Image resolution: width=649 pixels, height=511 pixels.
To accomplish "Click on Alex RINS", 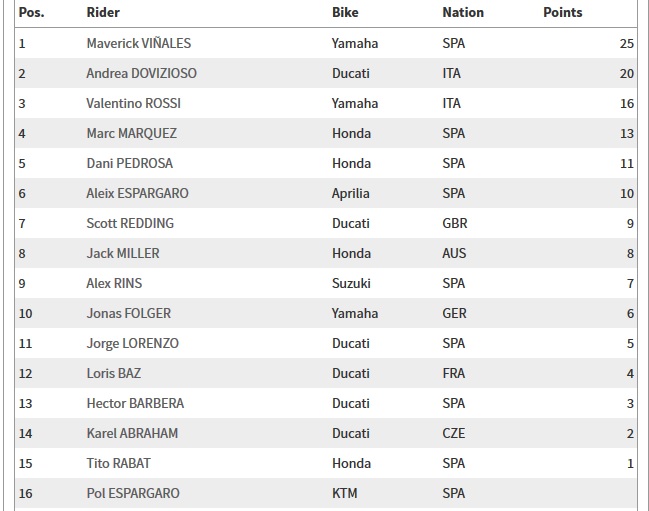I will (114, 284).
